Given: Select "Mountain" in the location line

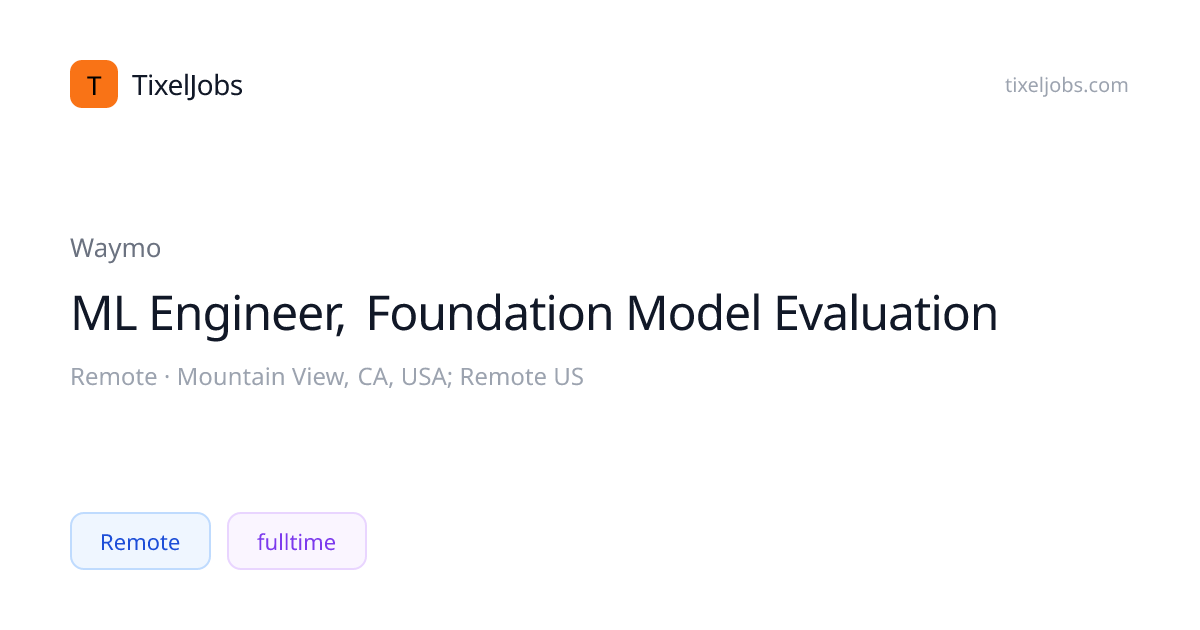Looking at the screenshot, I should pos(227,377).
